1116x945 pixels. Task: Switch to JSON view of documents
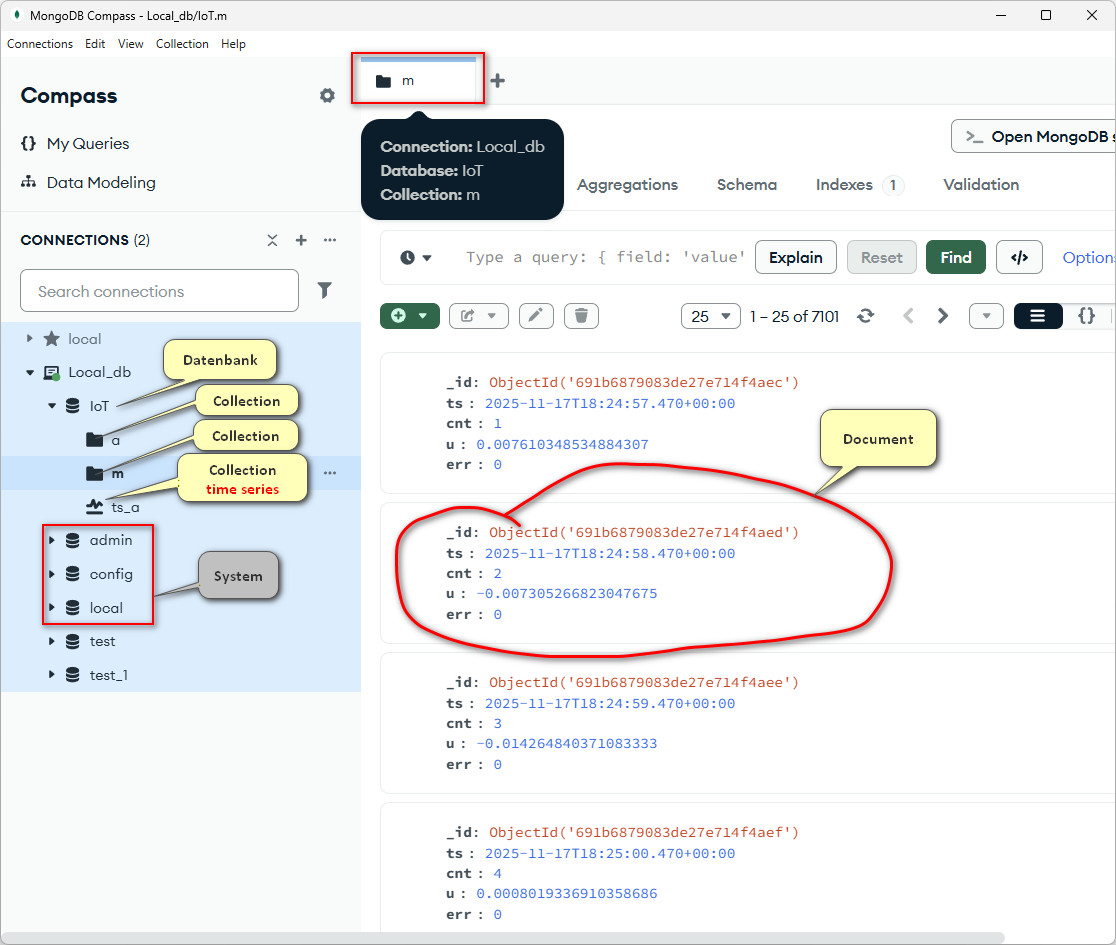click(x=1086, y=316)
